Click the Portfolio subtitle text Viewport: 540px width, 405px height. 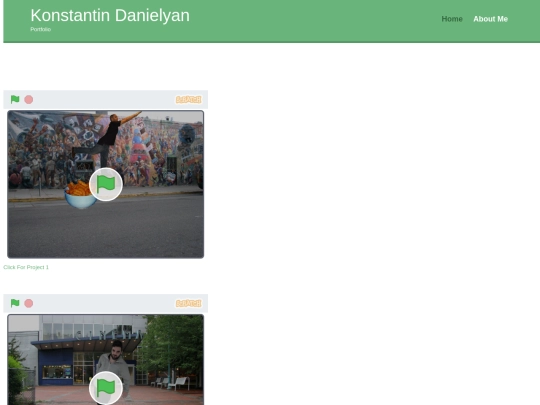[41, 29]
